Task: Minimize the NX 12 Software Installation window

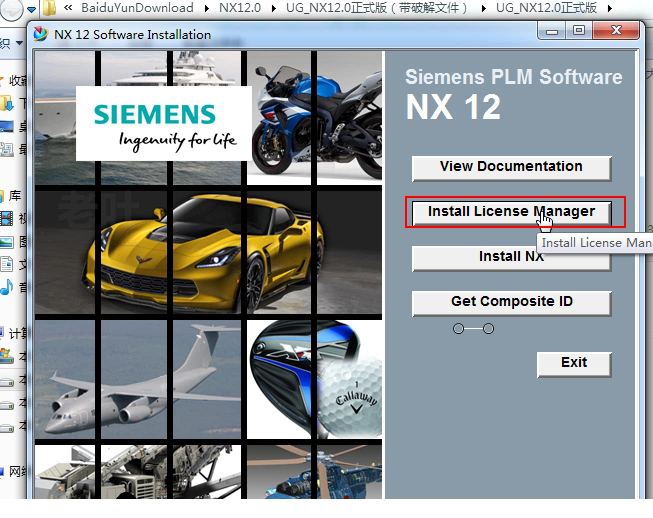Action: (x=552, y=31)
